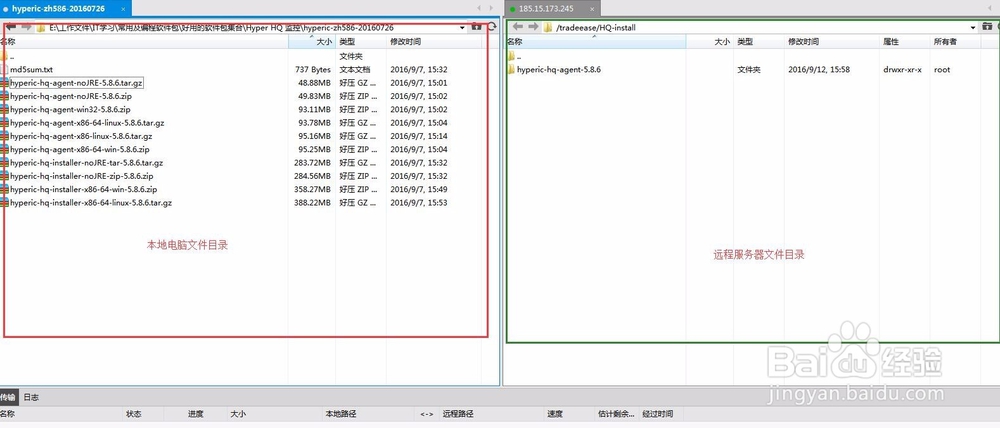1000x428 pixels.
Task: Go up one folder in local pane
Action: click(476, 27)
